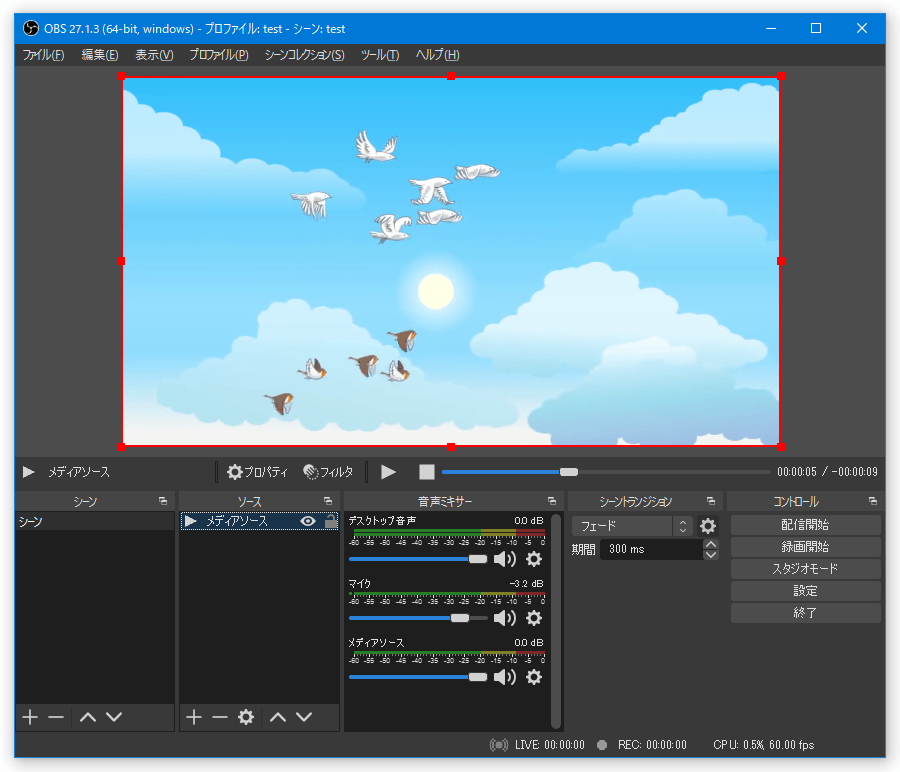
Task: Move the source up in the list
Action: (x=278, y=717)
